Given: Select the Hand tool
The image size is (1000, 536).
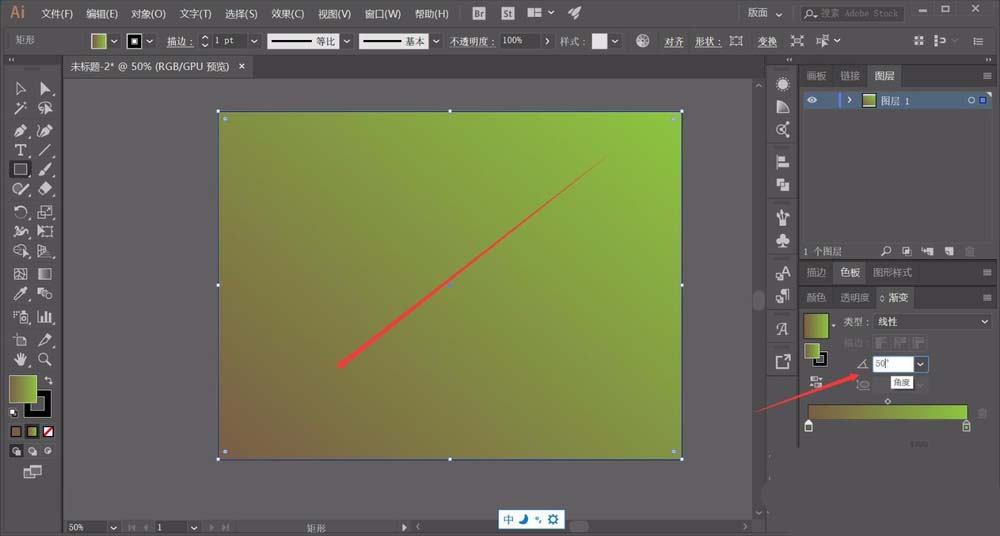Looking at the screenshot, I should pos(20,359).
